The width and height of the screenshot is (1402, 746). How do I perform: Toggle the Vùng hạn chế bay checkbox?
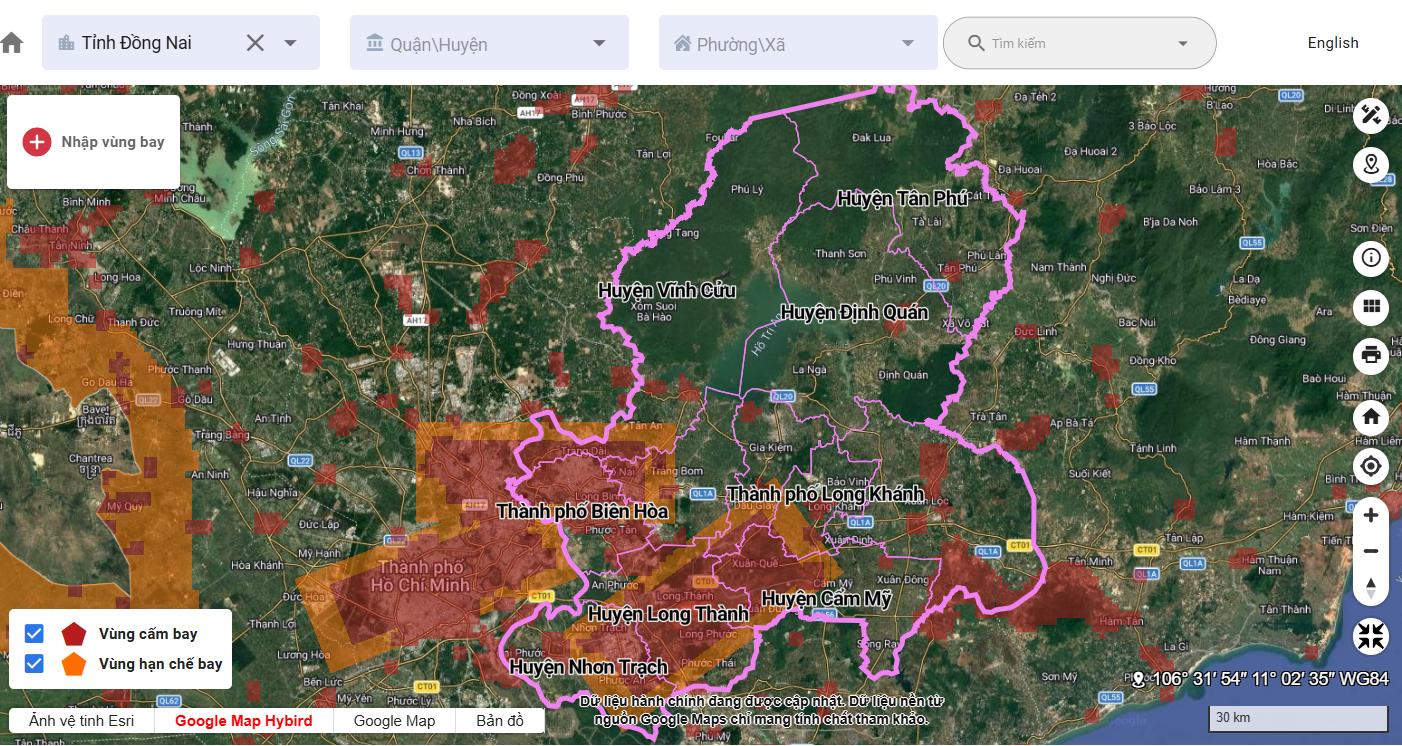(34, 664)
